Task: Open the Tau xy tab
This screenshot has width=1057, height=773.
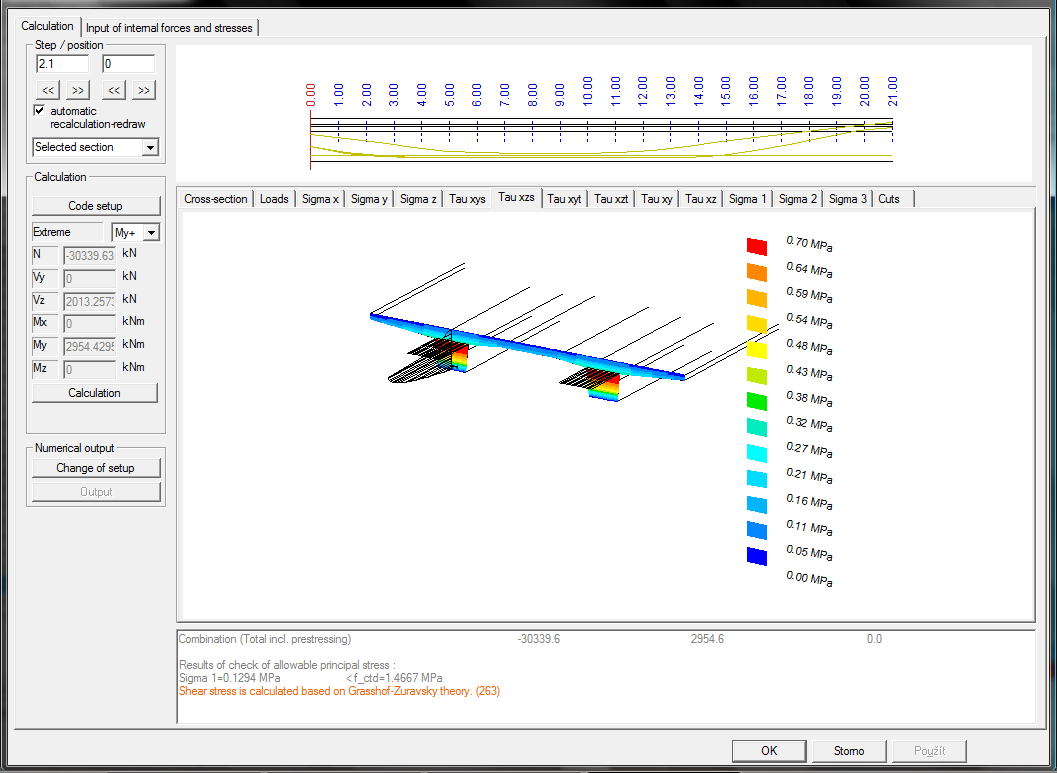Action: click(x=657, y=199)
